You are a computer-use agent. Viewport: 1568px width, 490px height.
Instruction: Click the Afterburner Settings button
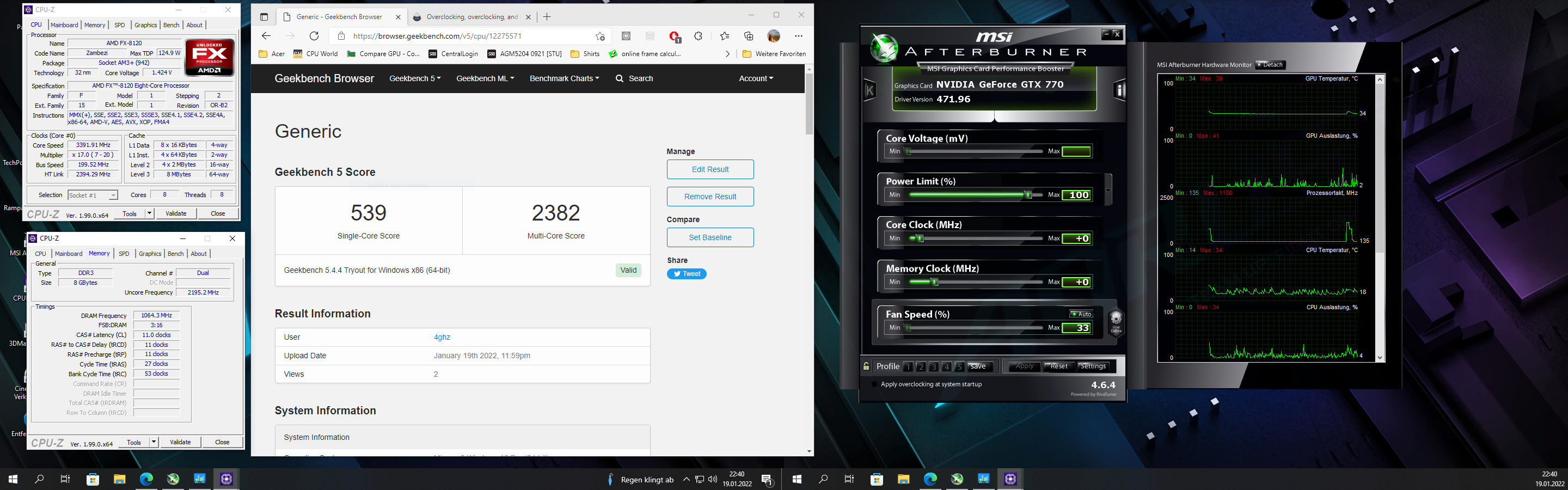(1093, 366)
